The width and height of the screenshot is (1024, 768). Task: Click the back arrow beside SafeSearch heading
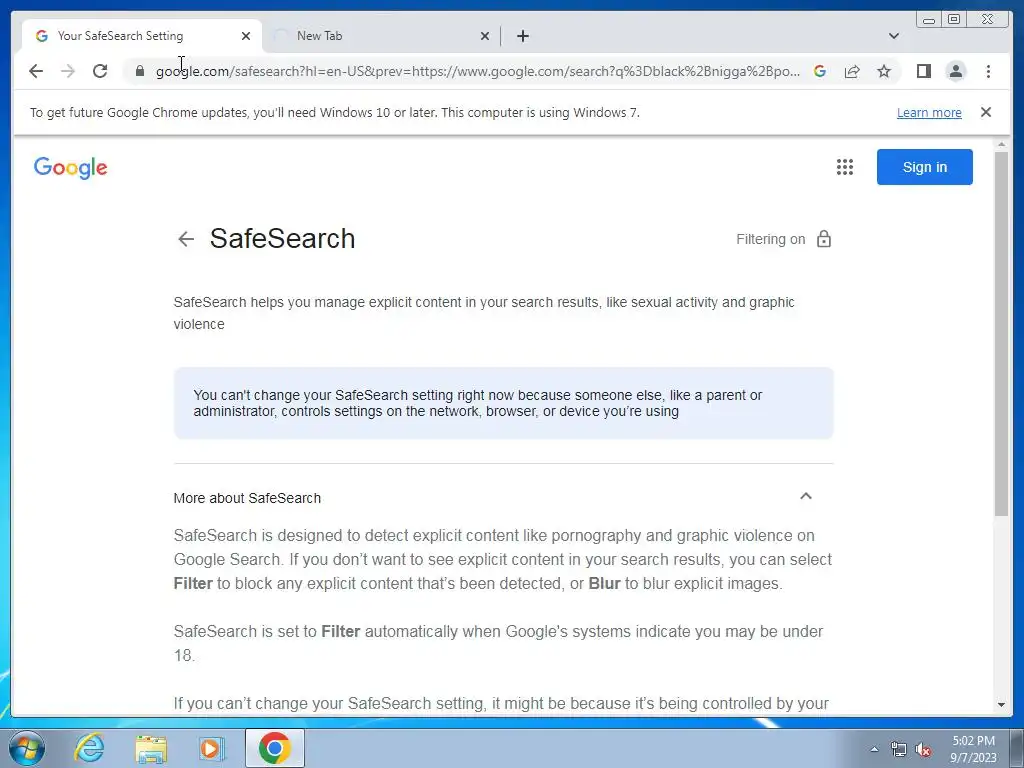coord(186,239)
